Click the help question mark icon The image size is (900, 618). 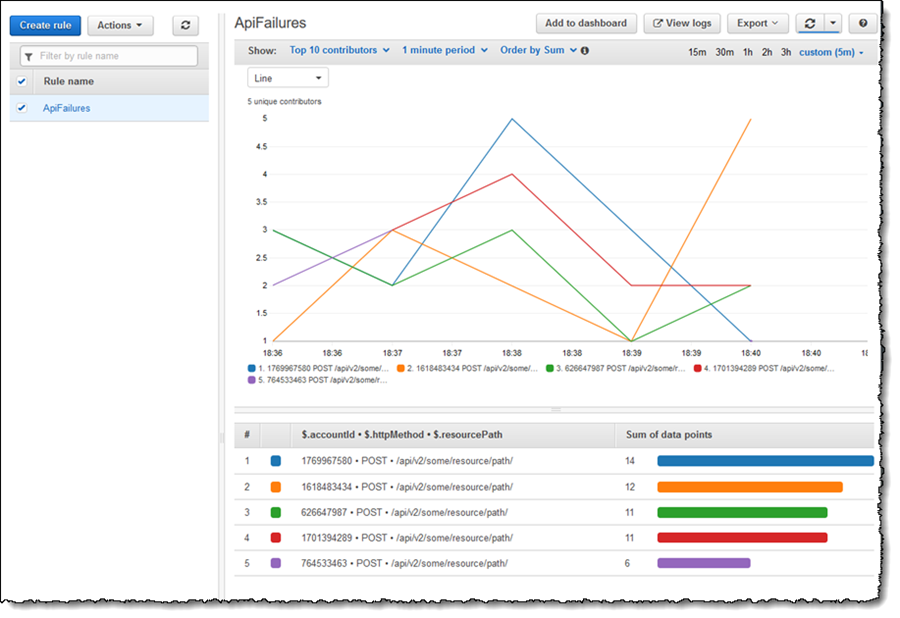pyautogui.click(x=862, y=23)
